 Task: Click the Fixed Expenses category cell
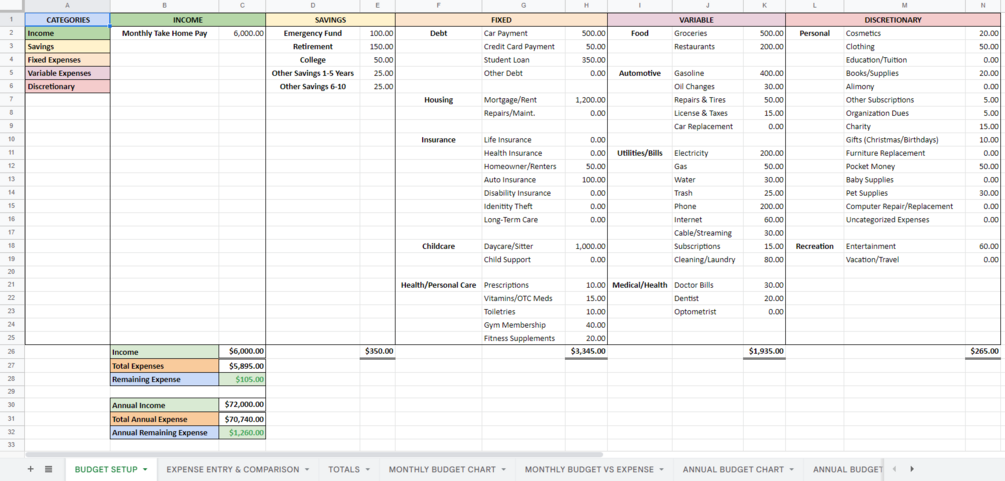pos(68,60)
